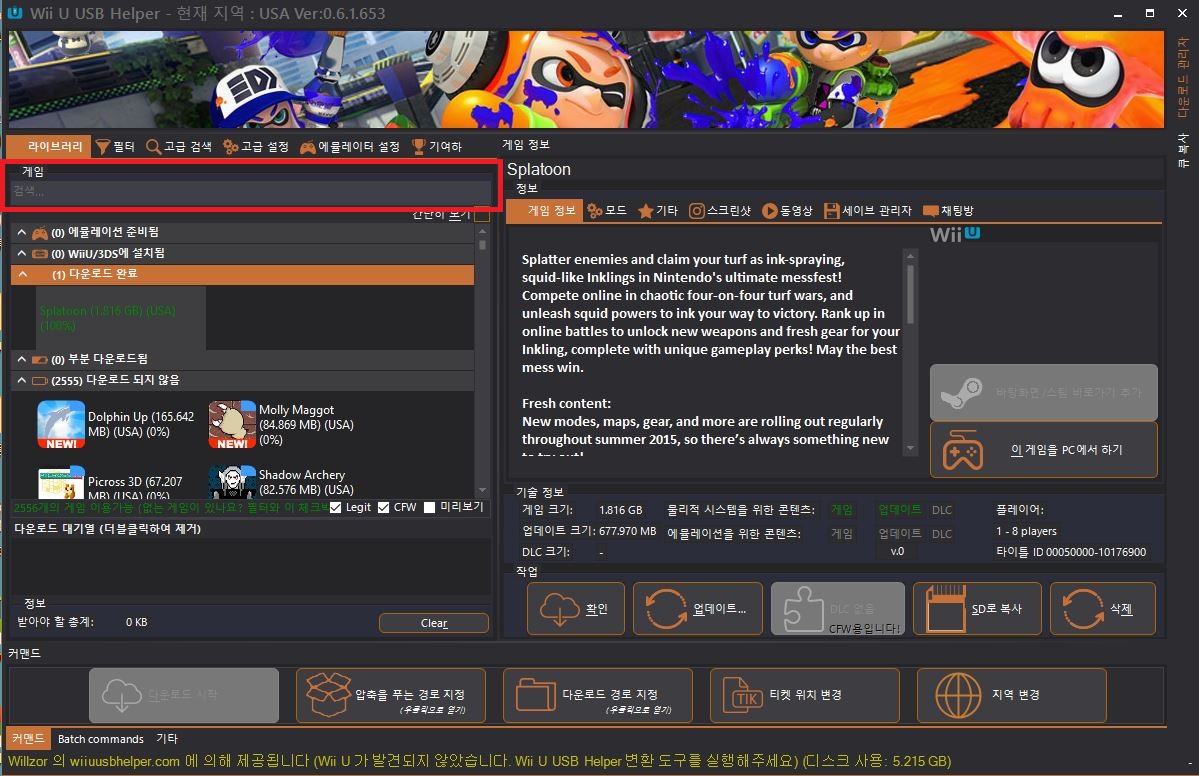Viewport: 1199px width, 776px height.
Task: Click the scroll-down arrow of description
Action: (910, 449)
